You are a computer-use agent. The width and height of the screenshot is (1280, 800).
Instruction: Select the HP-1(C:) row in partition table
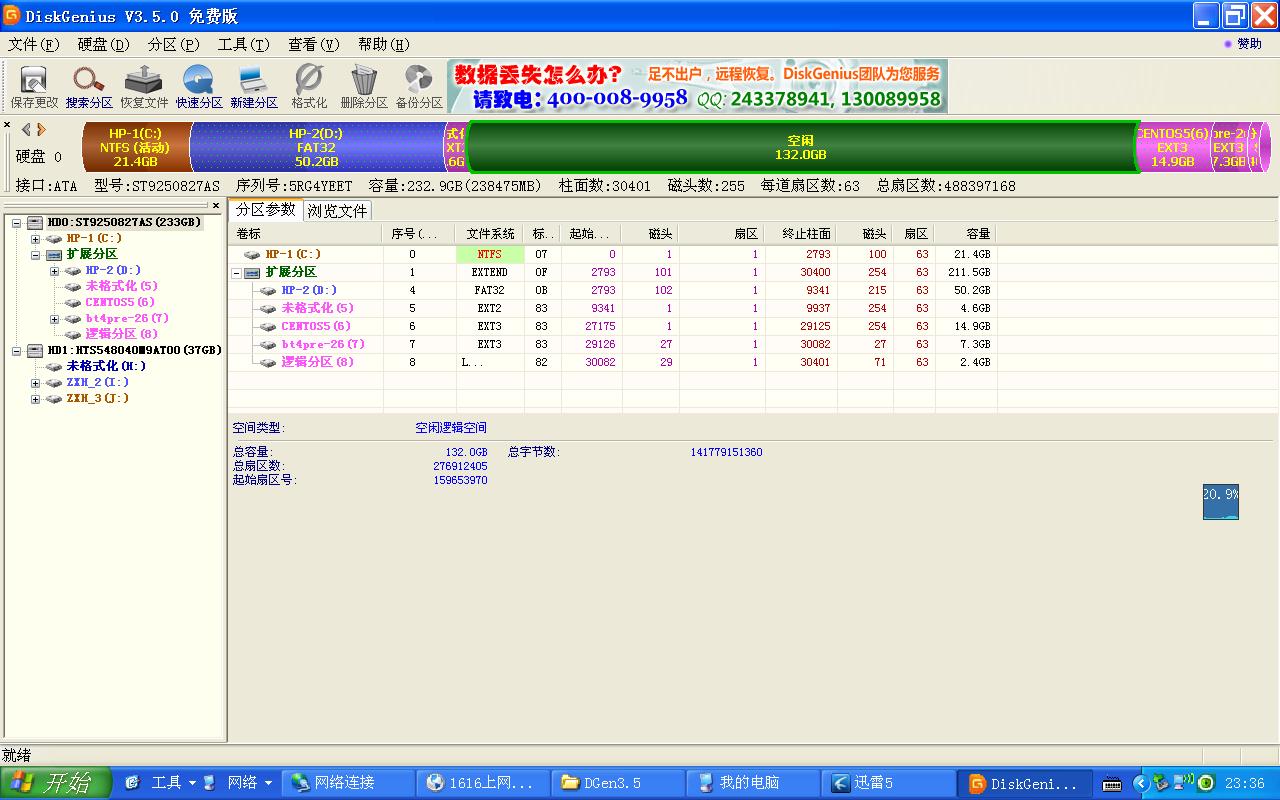coord(612,254)
